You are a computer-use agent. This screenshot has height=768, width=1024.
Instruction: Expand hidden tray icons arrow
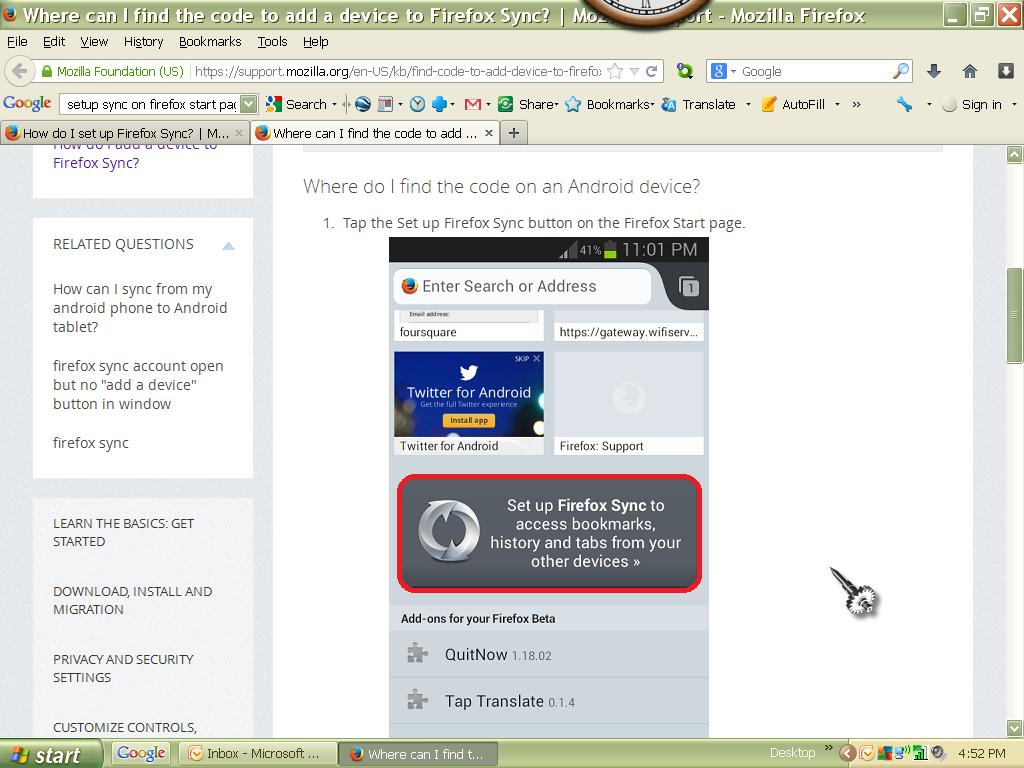(x=847, y=753)
